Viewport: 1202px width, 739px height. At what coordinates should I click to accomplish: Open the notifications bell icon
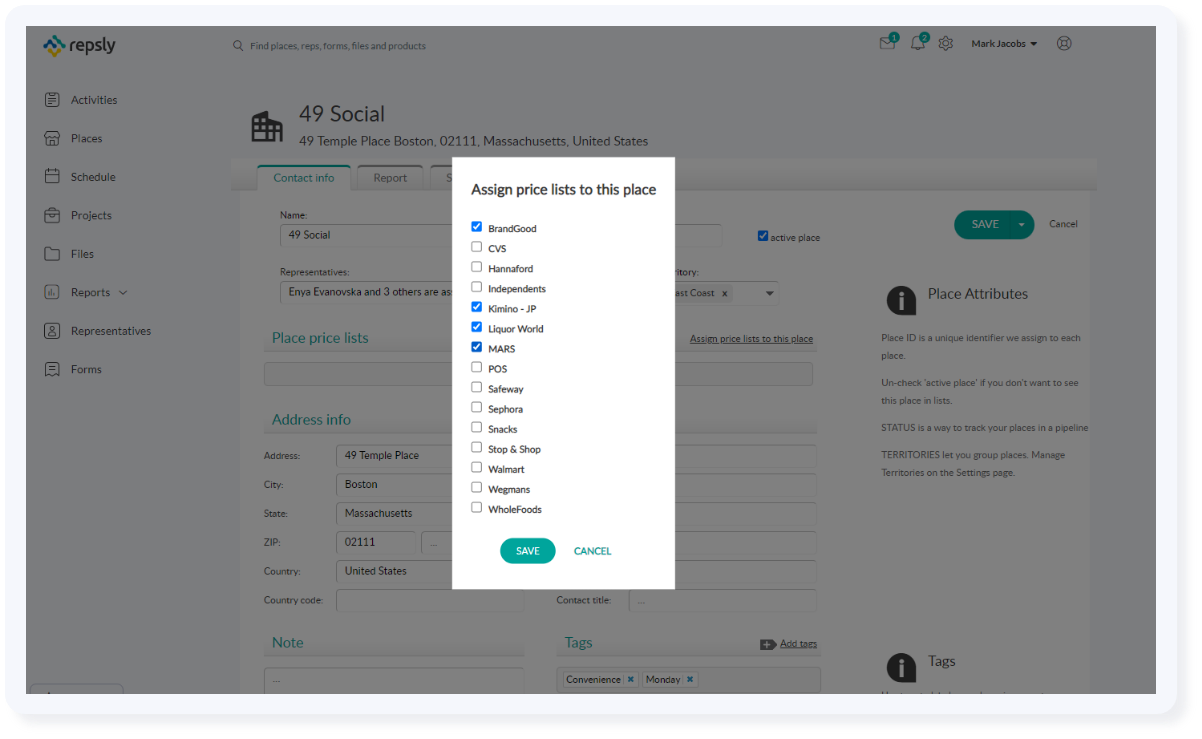tap(918, 43)
